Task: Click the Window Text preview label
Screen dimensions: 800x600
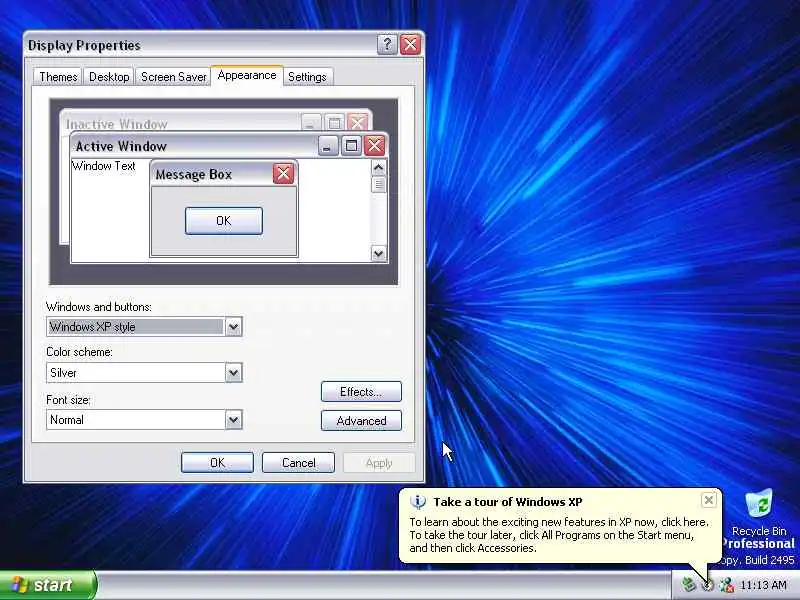Action: pyautogui.click(x=104, y=166)
